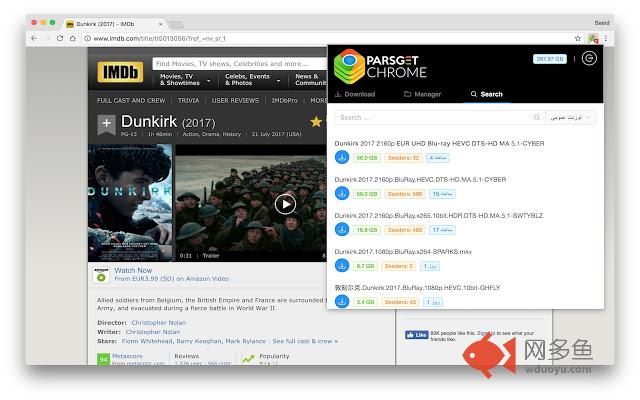640x400 pixels.
Task: Click the Facebook Like button
Action: (x=416, y=335)
